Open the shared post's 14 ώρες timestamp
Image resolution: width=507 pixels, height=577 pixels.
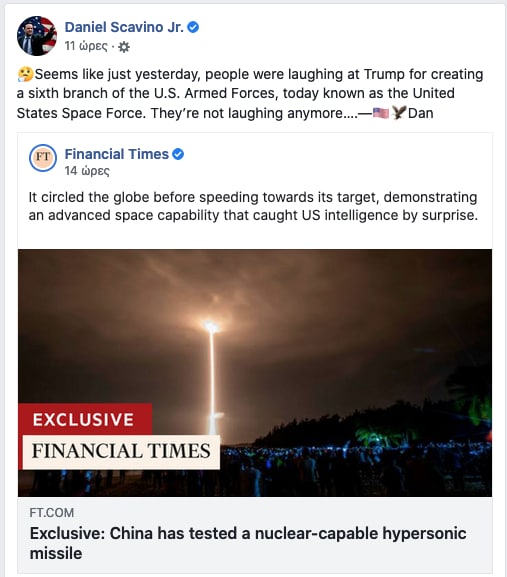pyautogui.click(x=87, y=171)
